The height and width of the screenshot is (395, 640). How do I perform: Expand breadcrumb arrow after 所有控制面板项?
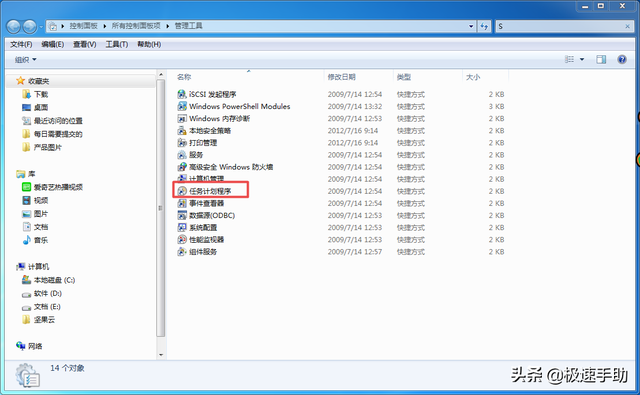click(x=167, y=26)
